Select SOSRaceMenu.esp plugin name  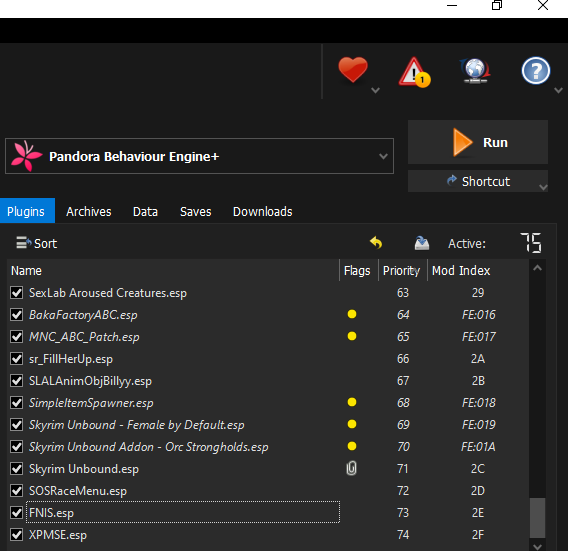click(x=78, y=491)
